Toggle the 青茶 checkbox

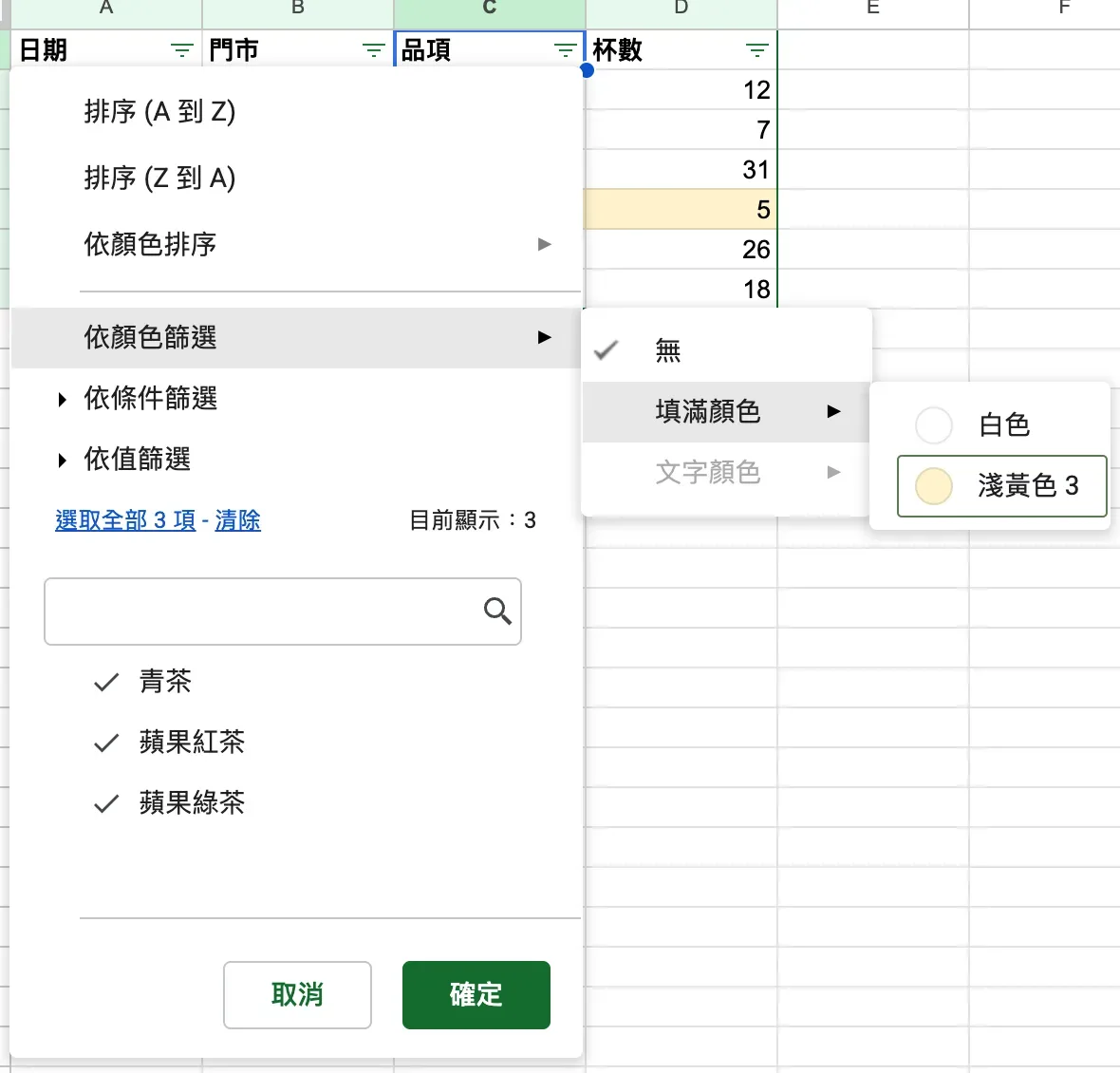point(106,682)
